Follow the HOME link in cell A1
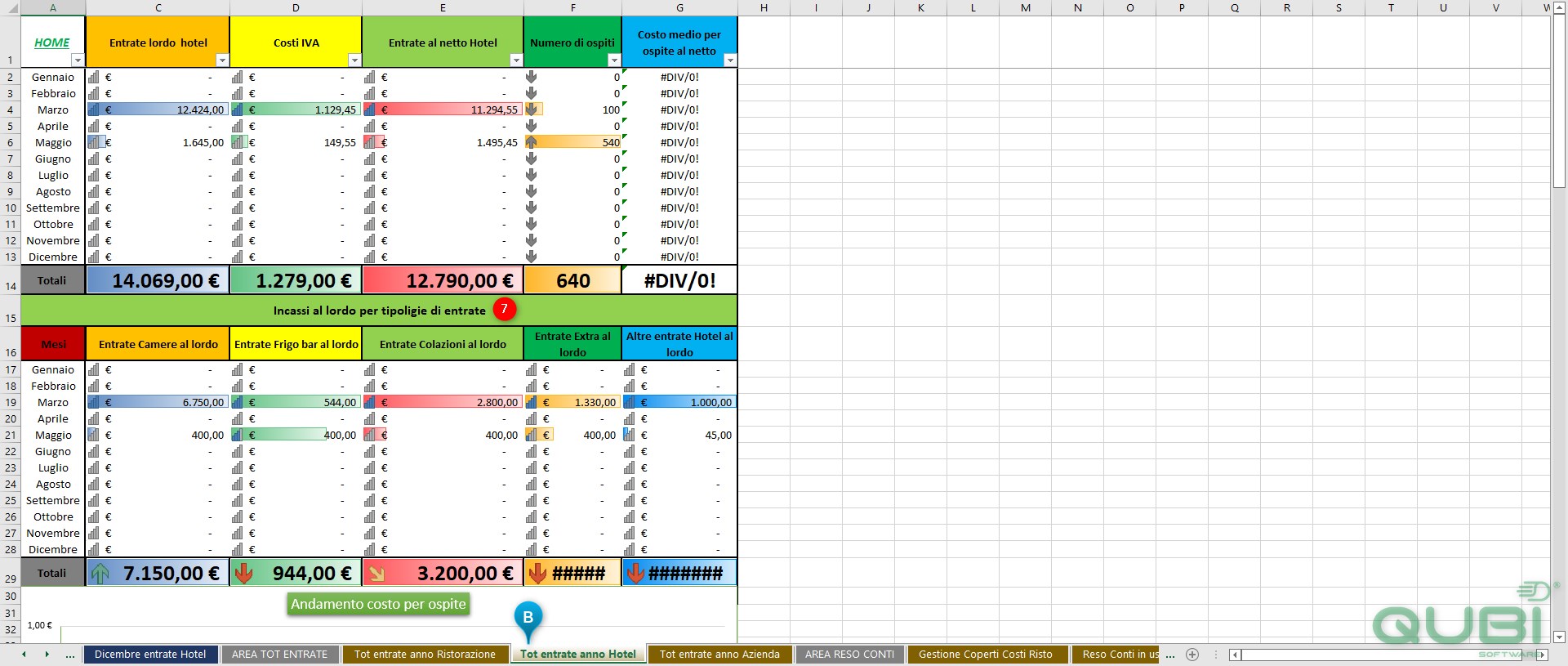The width and height of the screenshot is (1568, 666). pos(52,42)
